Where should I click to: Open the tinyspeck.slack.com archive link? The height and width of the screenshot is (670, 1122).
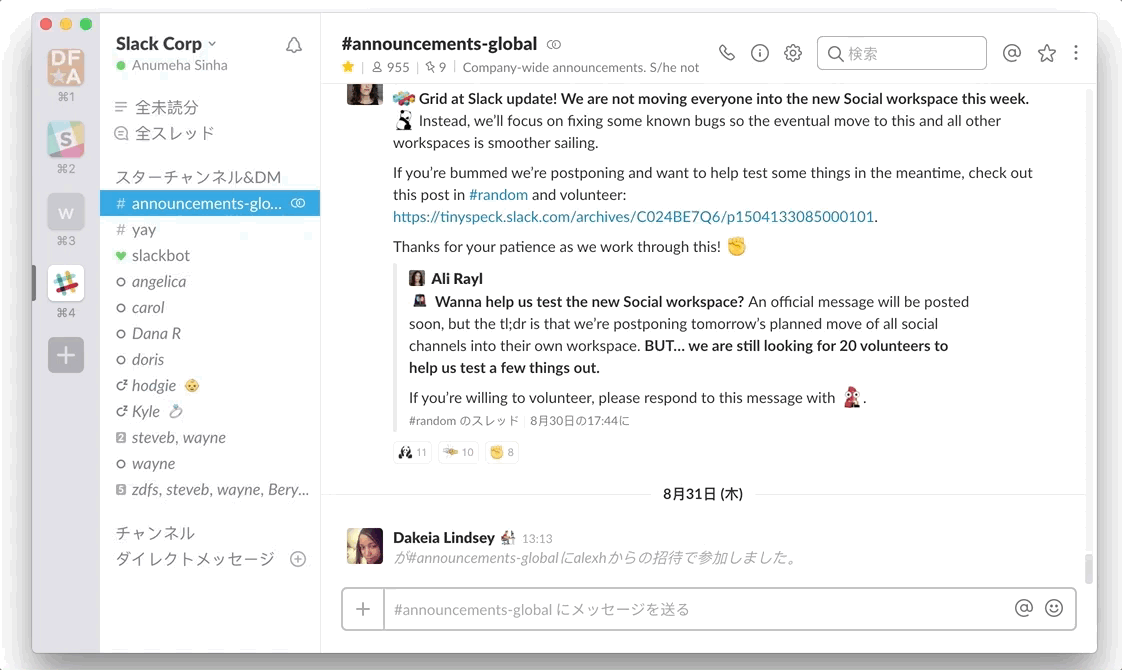click(633, 217)
